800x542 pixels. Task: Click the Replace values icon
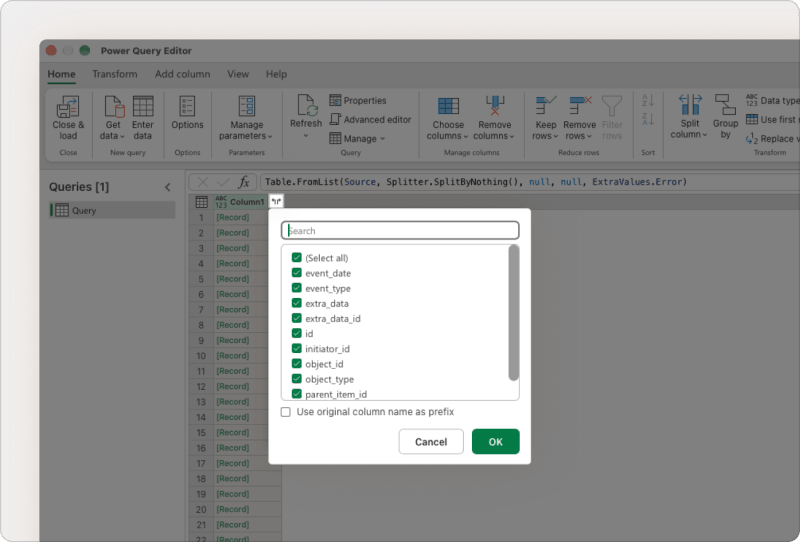tap(752, 138)
